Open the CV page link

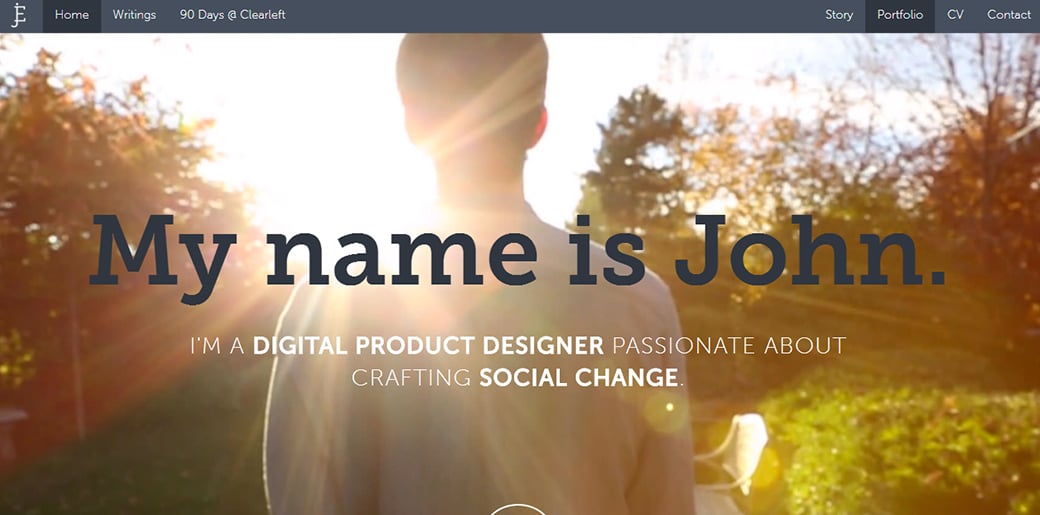pyautogui.click(x=955, y=15)
